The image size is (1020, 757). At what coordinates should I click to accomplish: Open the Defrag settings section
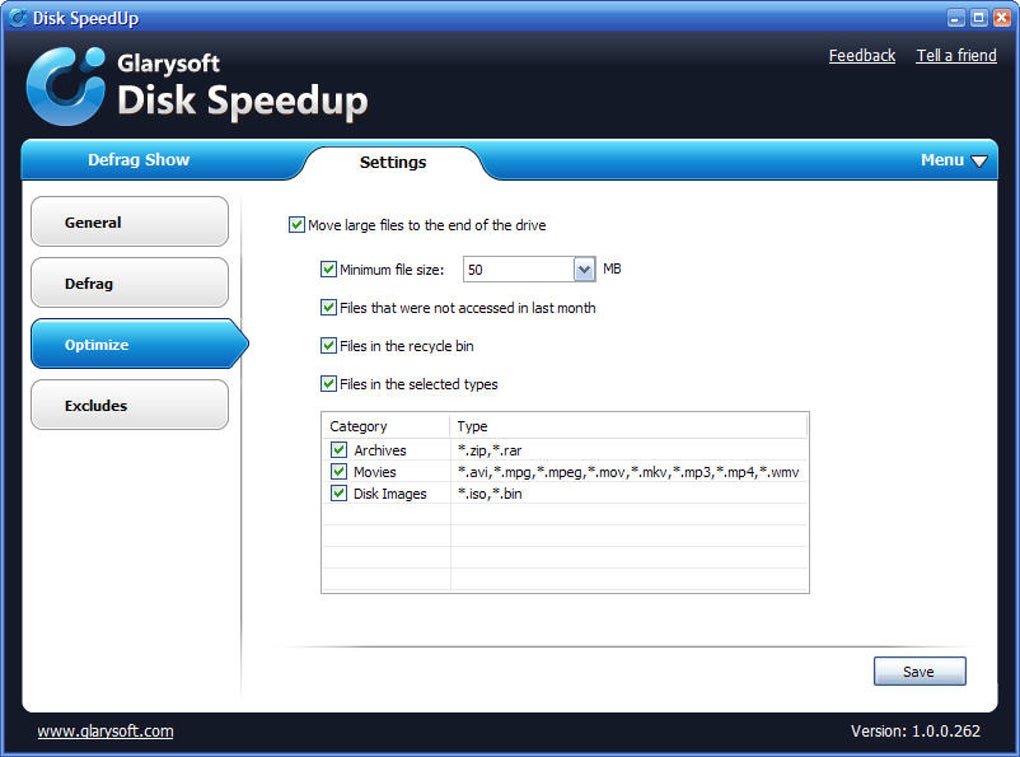129,283
